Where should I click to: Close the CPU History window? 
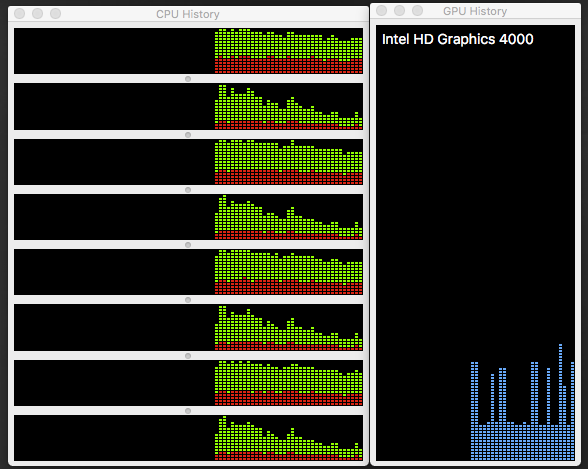pyautogui.click(x=20, y=14)
